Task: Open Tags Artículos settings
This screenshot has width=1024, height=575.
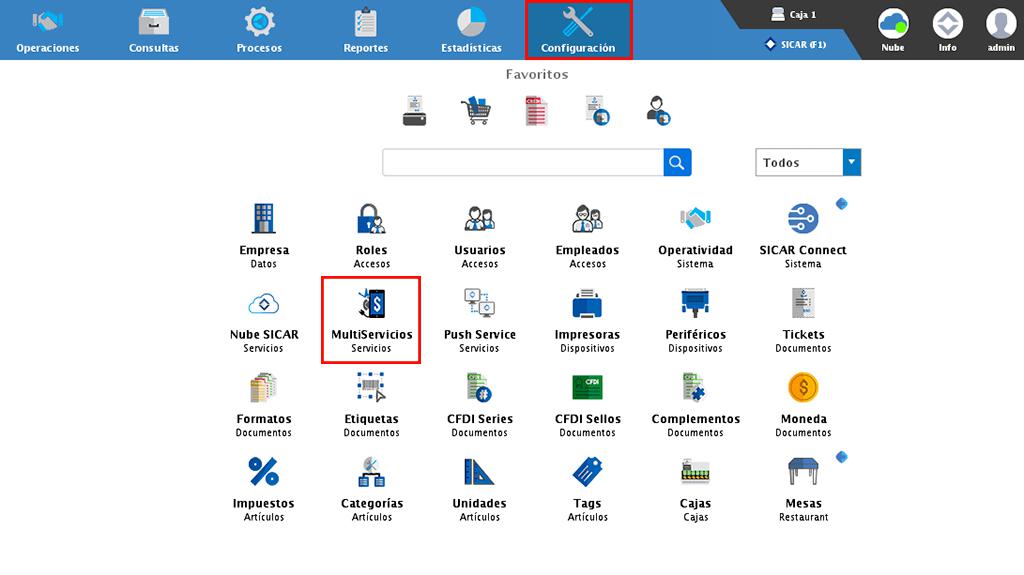Action: coord(588,489)
